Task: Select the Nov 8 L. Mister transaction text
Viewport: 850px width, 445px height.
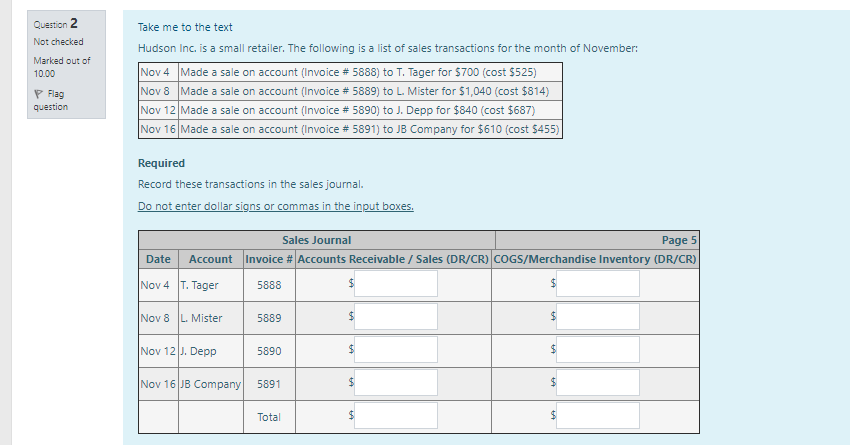Action: coord(364,91)
